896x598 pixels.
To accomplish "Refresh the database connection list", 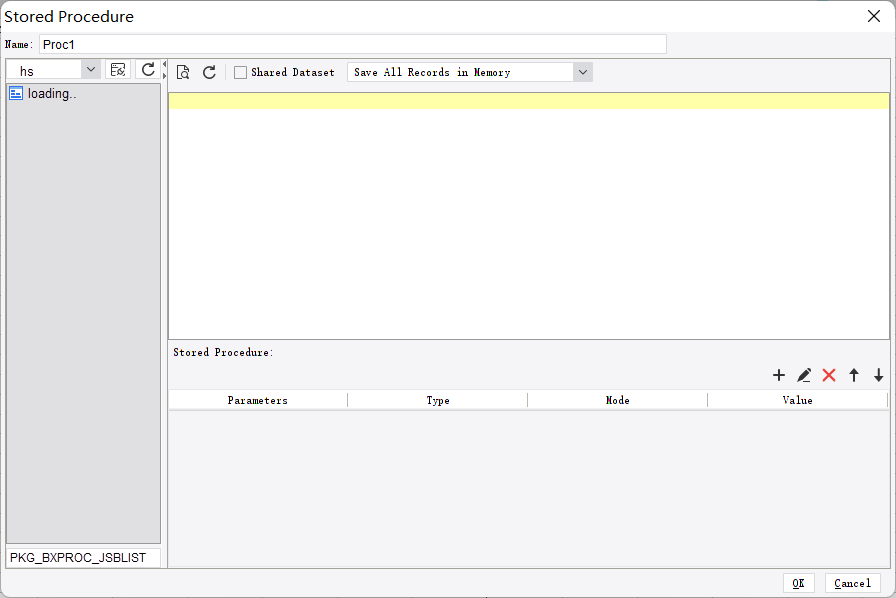I will pos(148,70).
